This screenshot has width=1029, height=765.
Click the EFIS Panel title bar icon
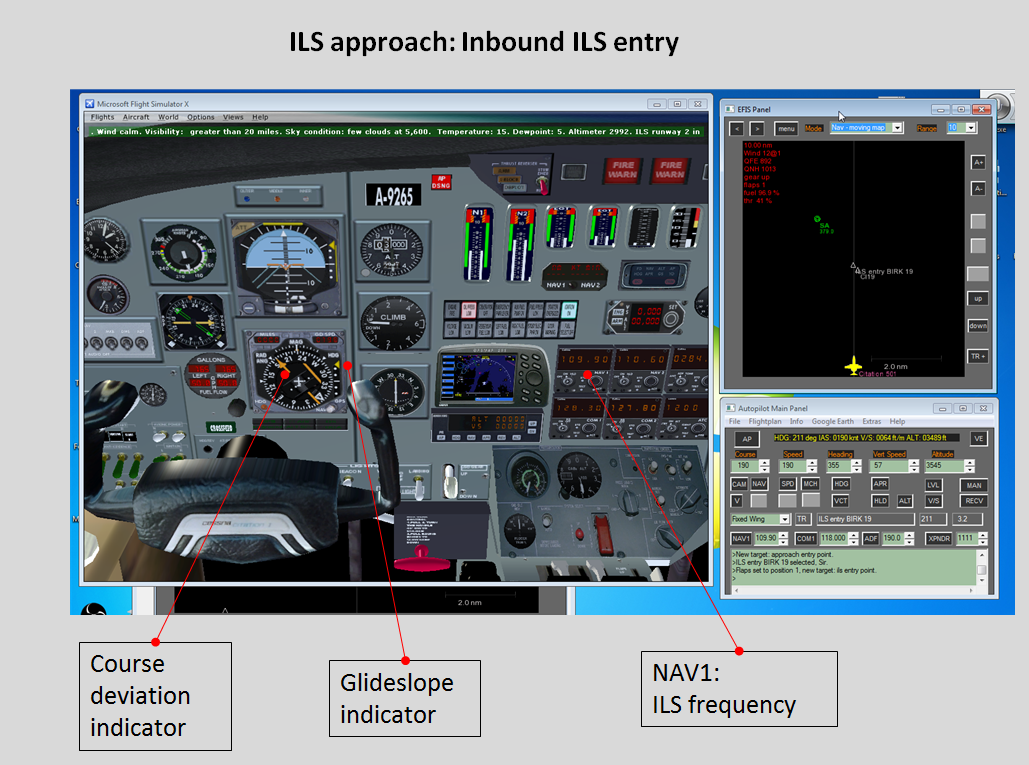[730, 109]
